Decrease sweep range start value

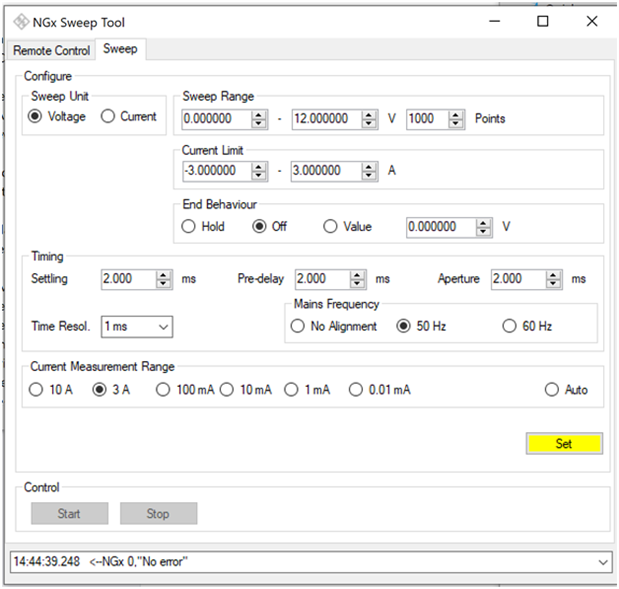coord(259,123)
